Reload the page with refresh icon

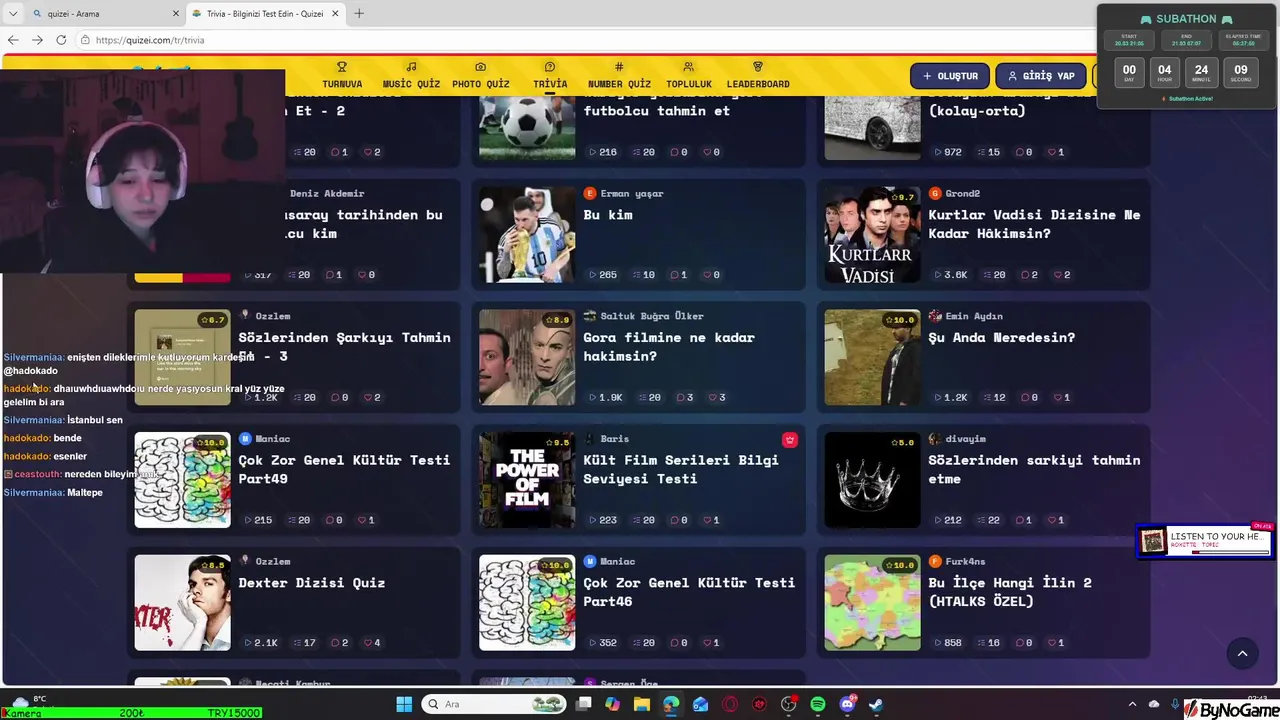(x=61, y=40)
